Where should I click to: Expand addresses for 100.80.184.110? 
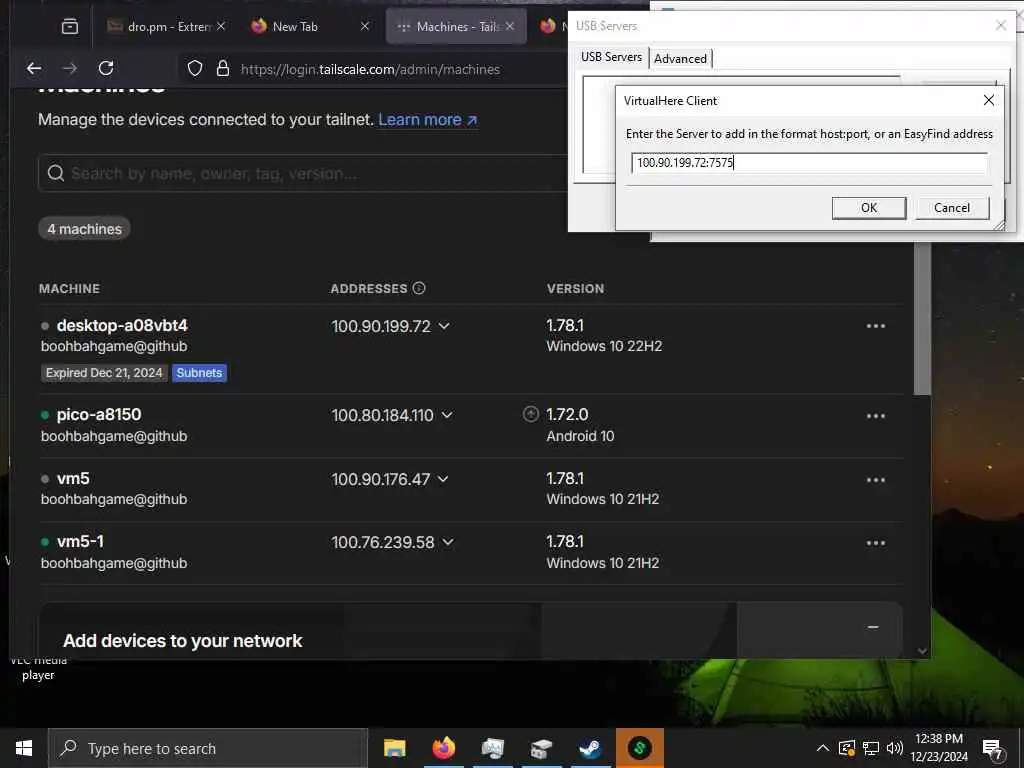pyautogui.click(x=447, y=415)
